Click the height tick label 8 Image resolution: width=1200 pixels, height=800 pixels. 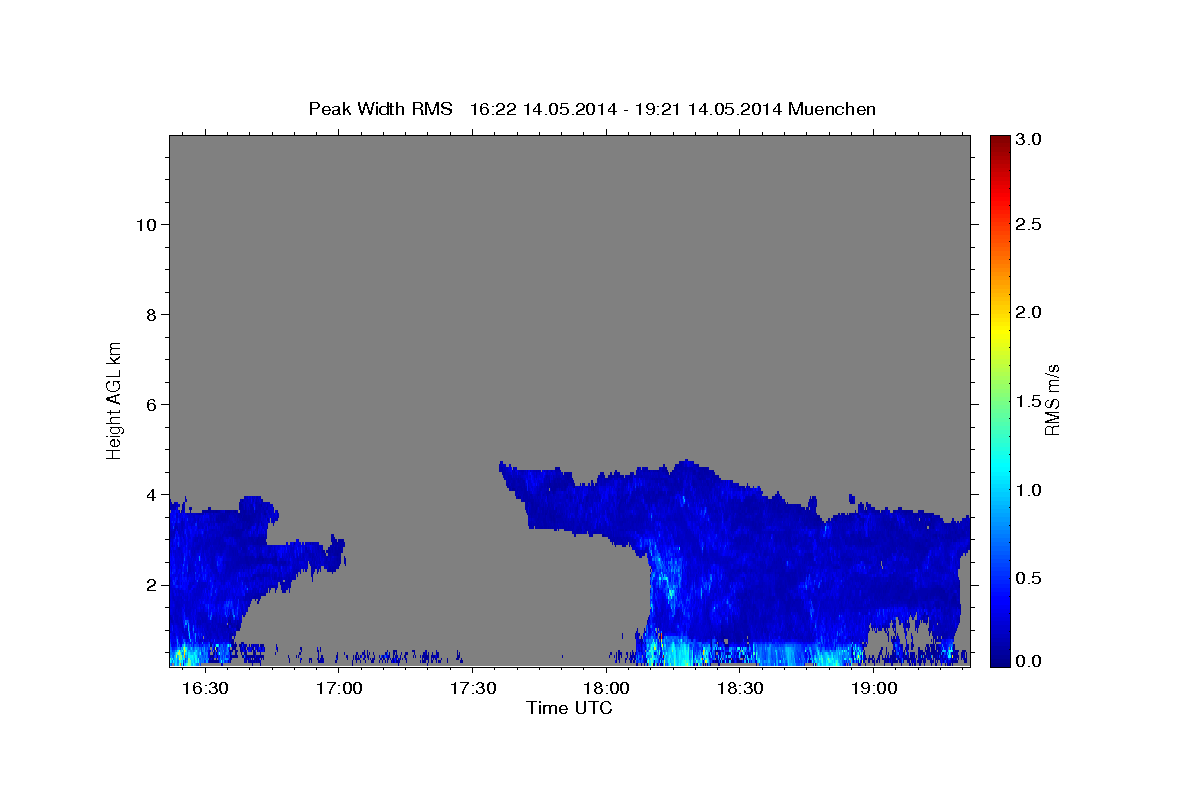click(150, 314)
